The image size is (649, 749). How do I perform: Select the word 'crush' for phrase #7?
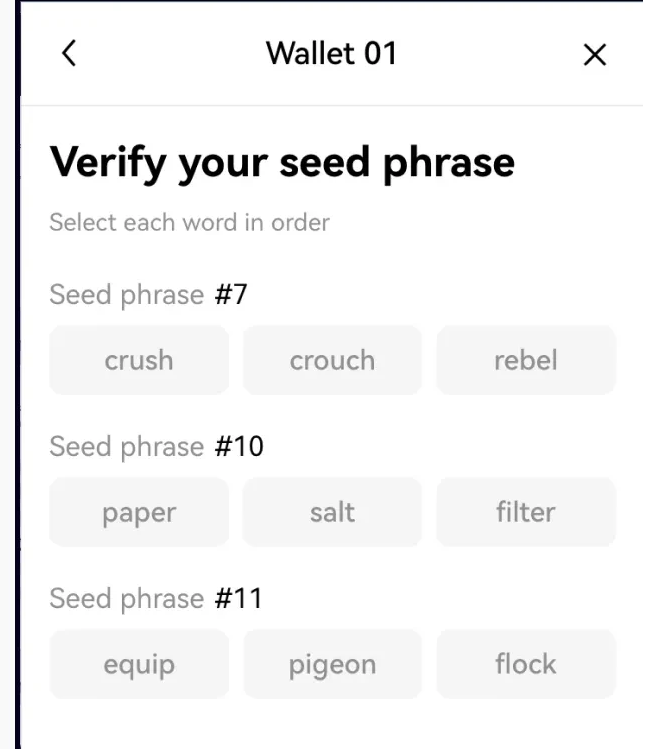[x=139, y=360]
